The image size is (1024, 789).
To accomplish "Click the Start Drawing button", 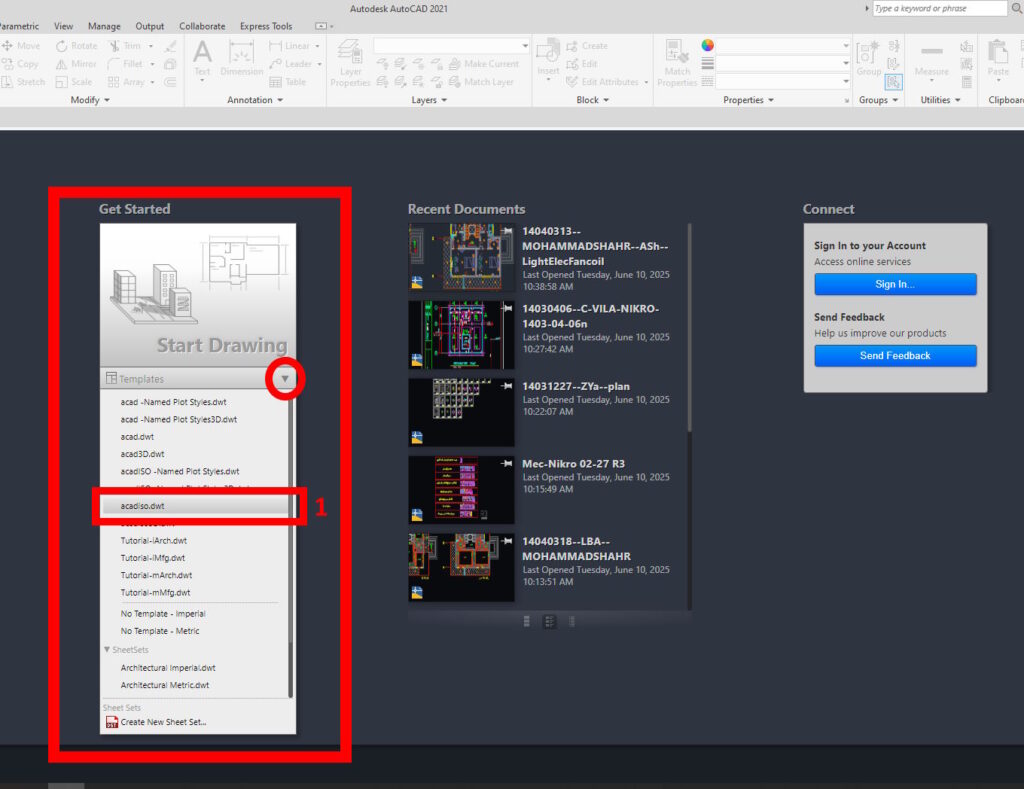I will pyautogui.click(x=198, y=295).
